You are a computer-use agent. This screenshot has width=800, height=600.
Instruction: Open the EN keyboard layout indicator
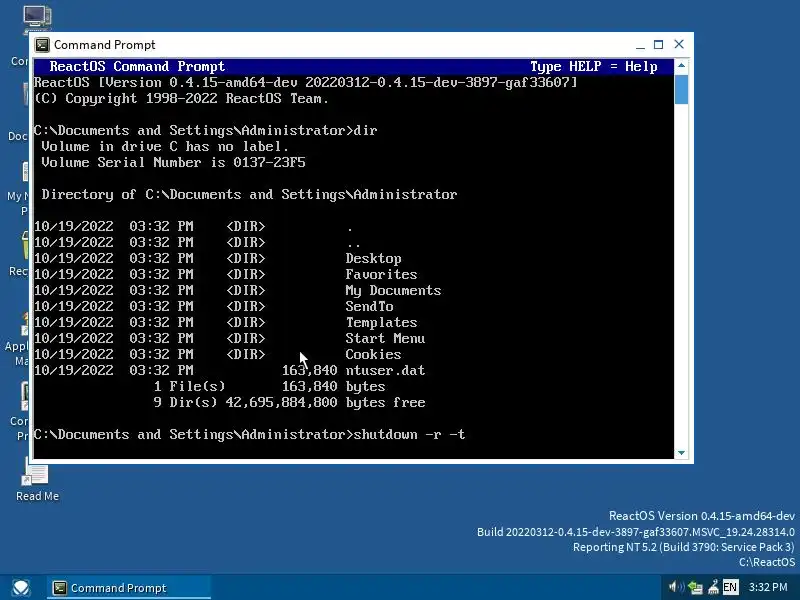click(730, 587)
